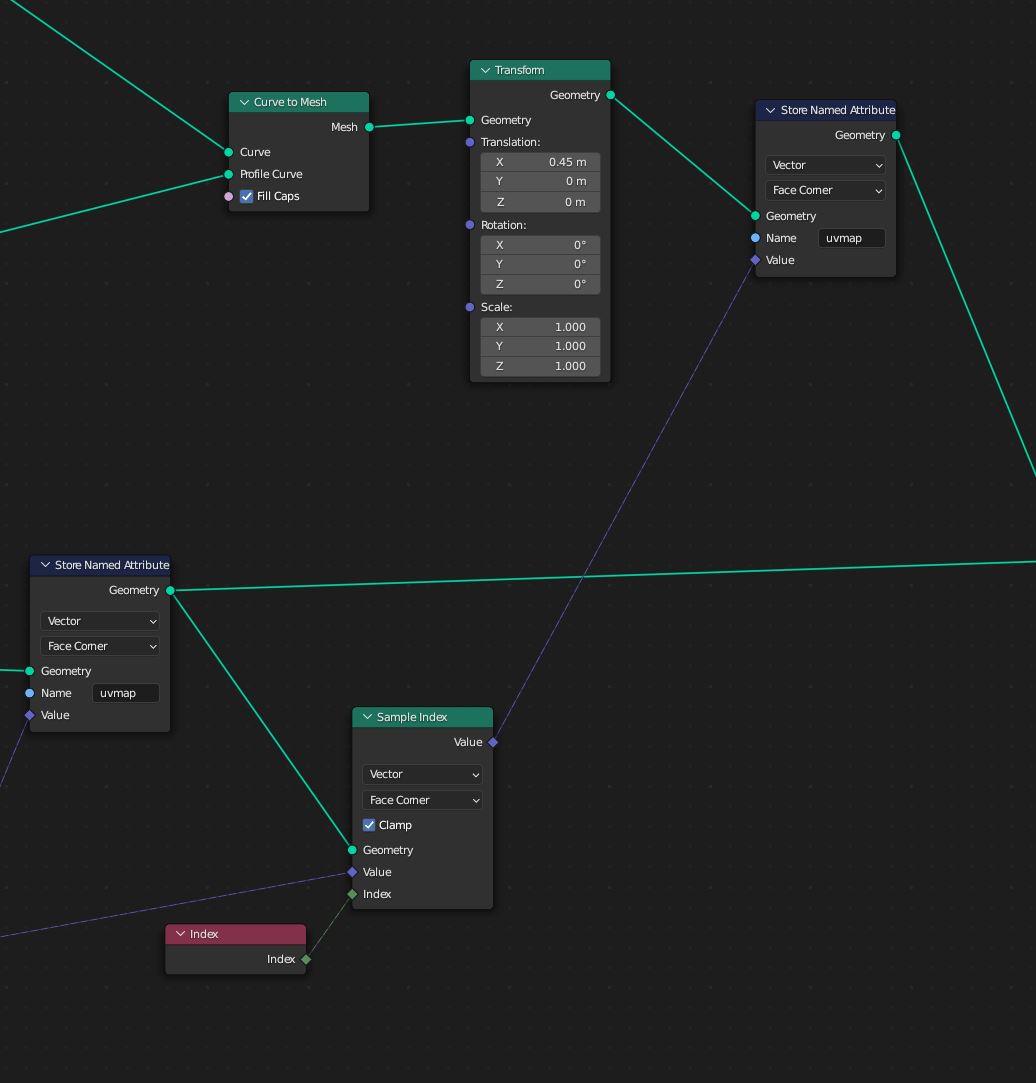Click Geometry input socket of Store Named Attribute fed by Transform

point(755,215)
